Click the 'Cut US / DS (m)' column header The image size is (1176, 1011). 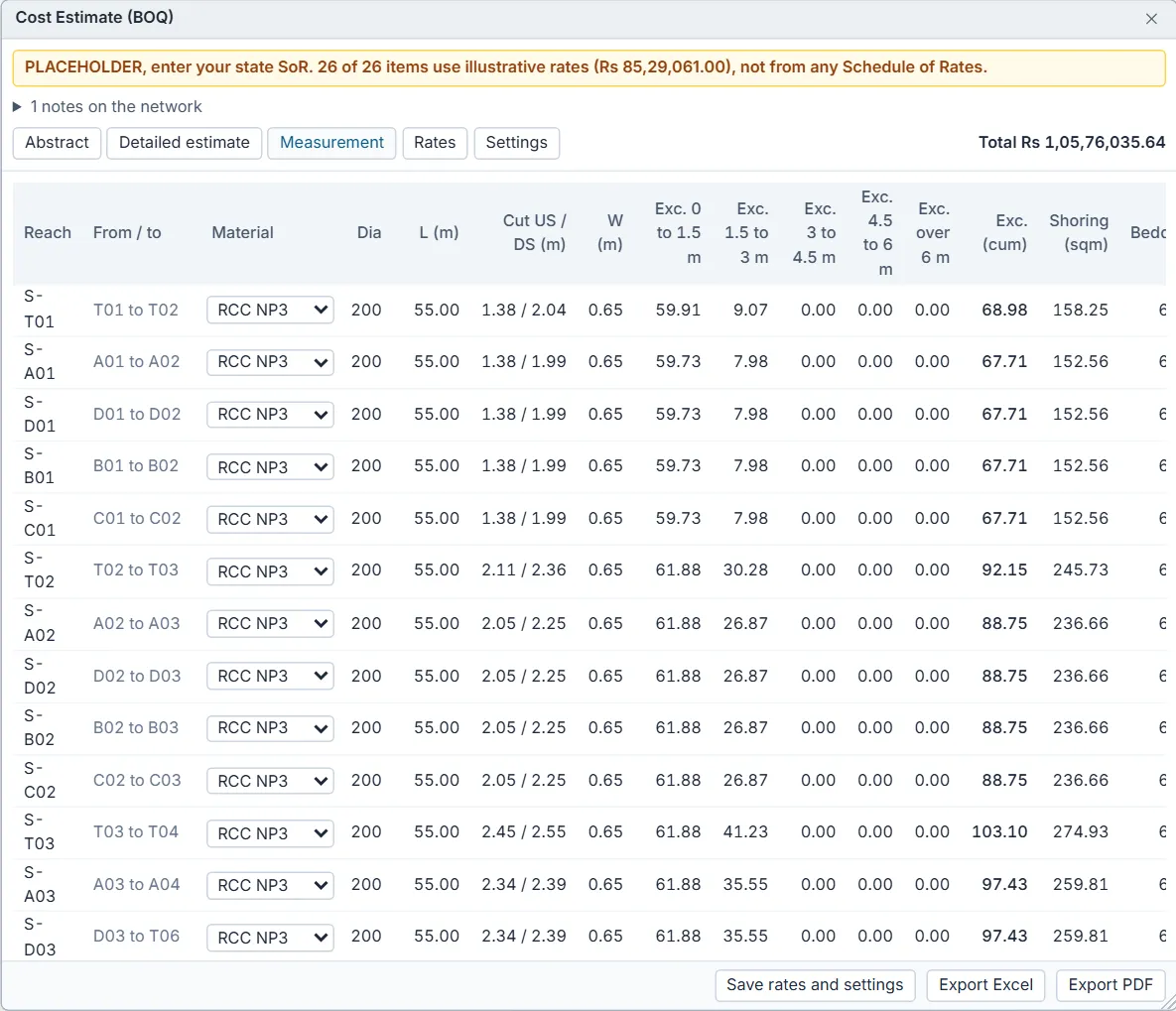coord(534,232)
